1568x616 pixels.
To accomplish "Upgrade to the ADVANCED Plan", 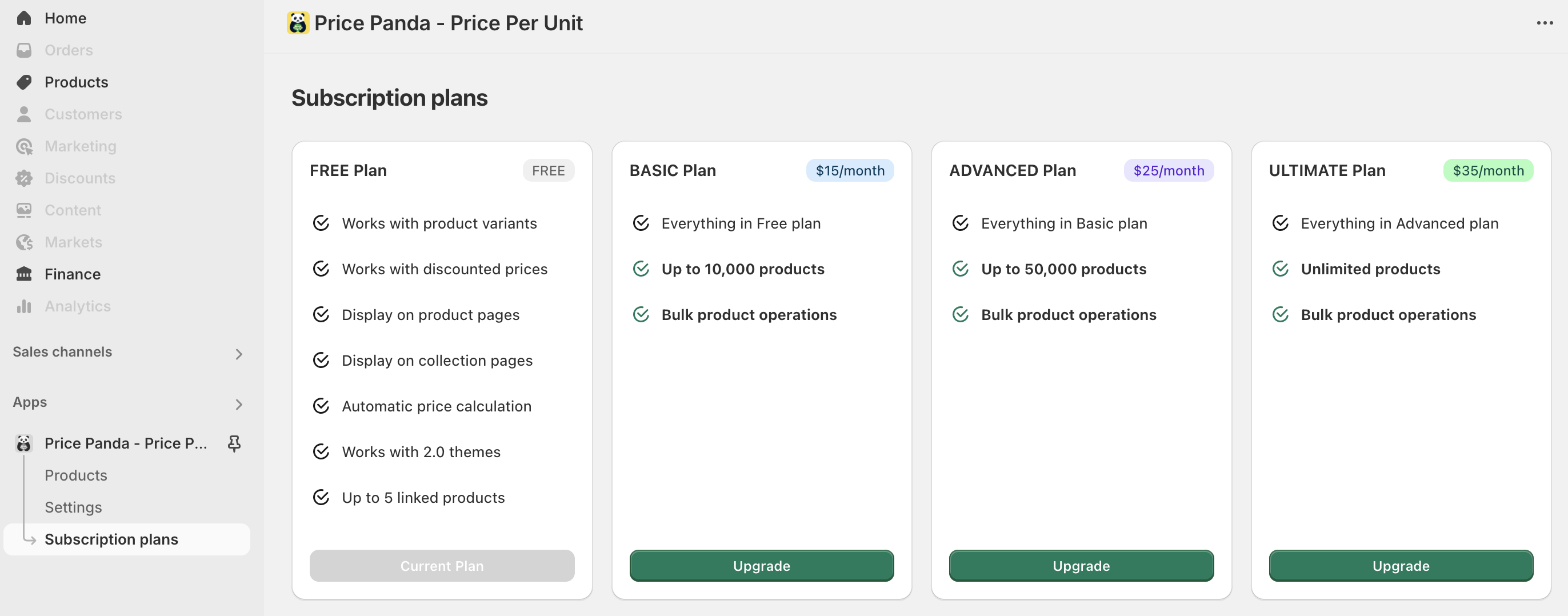I will point(1081,566).
